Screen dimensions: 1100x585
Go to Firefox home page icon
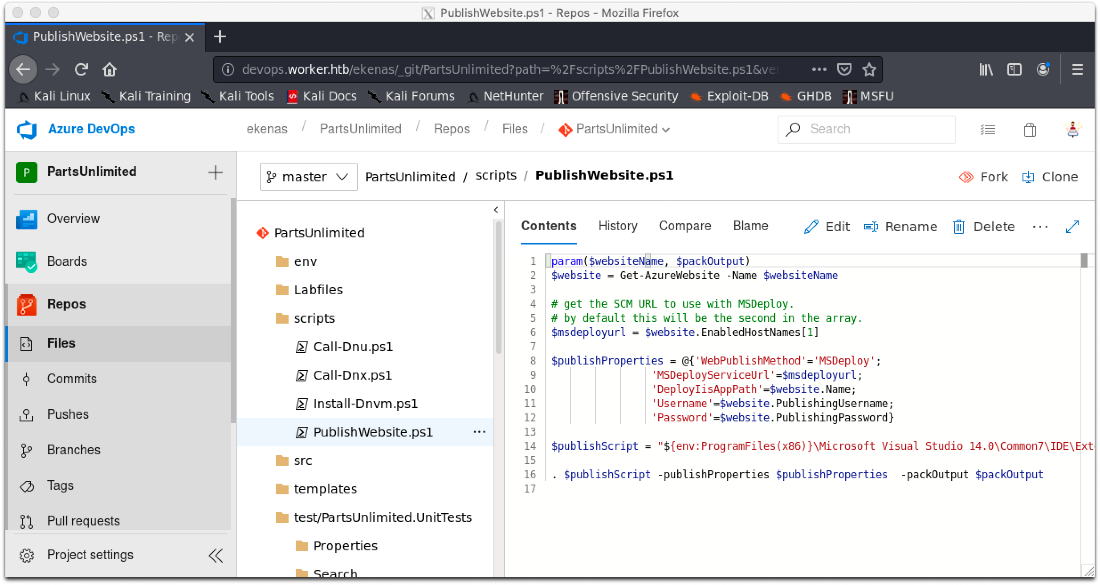tap(109, 69)
